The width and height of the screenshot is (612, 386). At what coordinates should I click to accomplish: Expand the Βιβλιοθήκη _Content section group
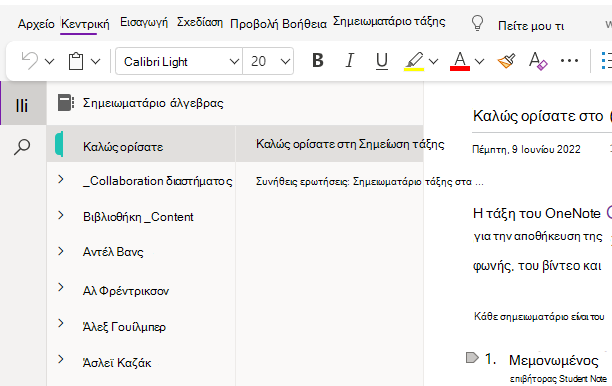coord(60,215)
